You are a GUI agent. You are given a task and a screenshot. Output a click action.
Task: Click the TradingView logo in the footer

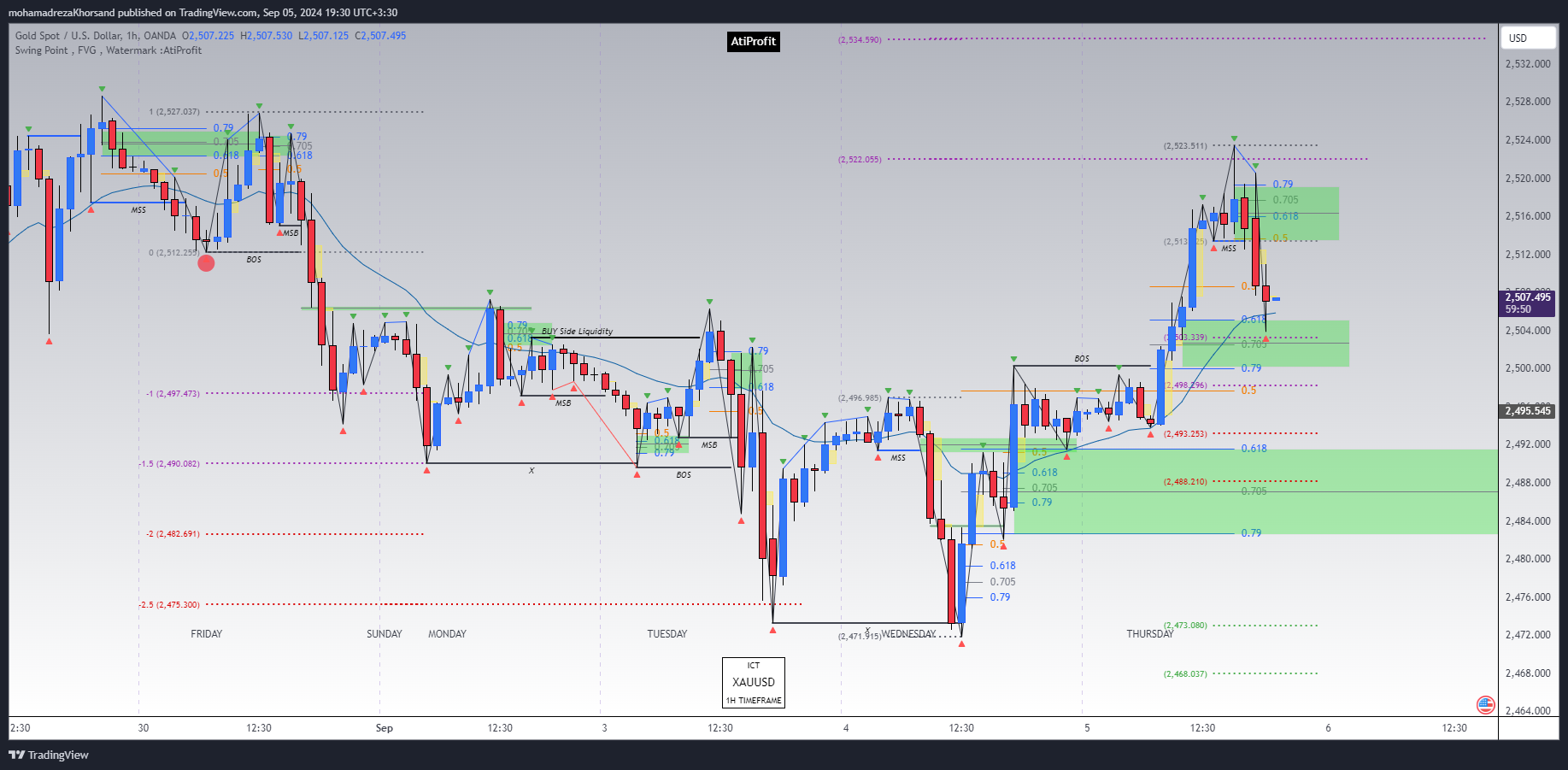(x=49, y=755)
